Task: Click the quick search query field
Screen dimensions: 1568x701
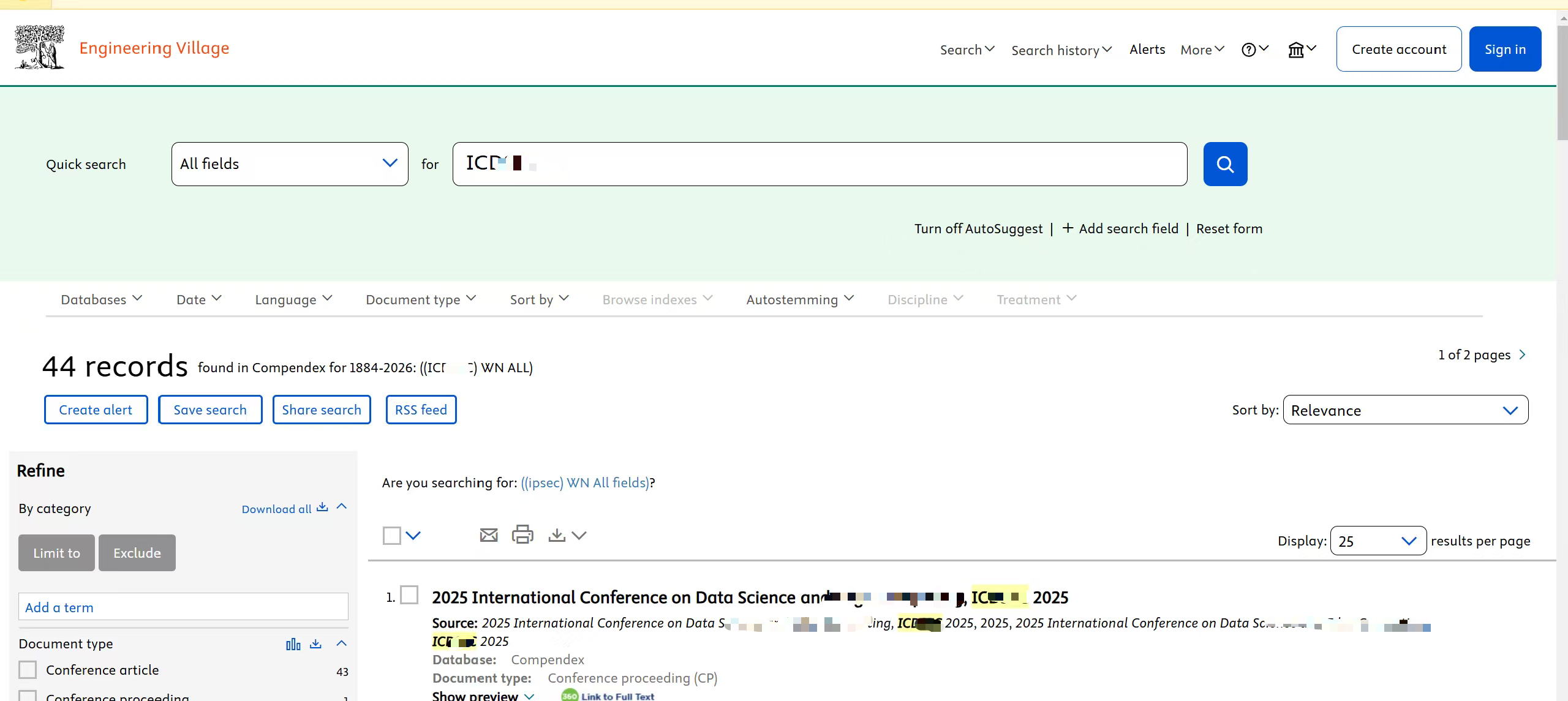Action: click(820, 164)
